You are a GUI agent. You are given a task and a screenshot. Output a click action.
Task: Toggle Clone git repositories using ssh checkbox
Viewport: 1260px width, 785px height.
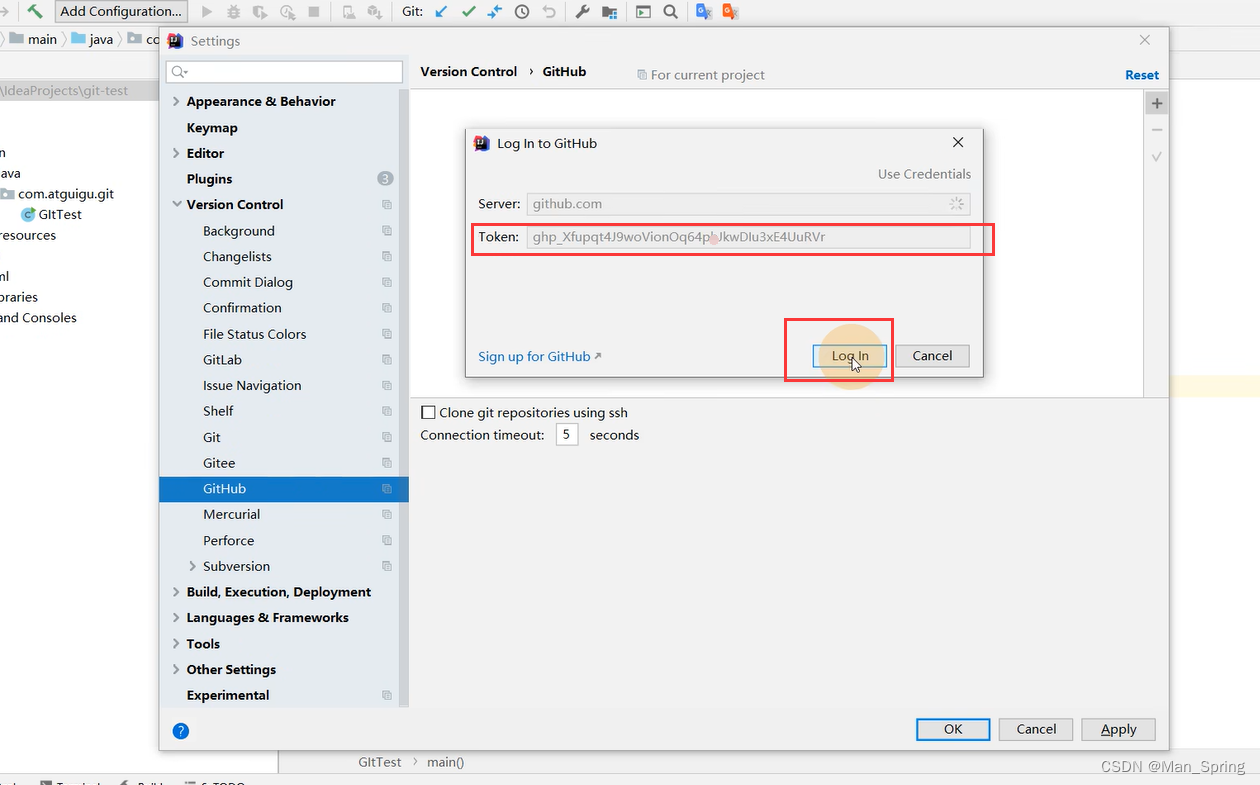coord(428,412)
